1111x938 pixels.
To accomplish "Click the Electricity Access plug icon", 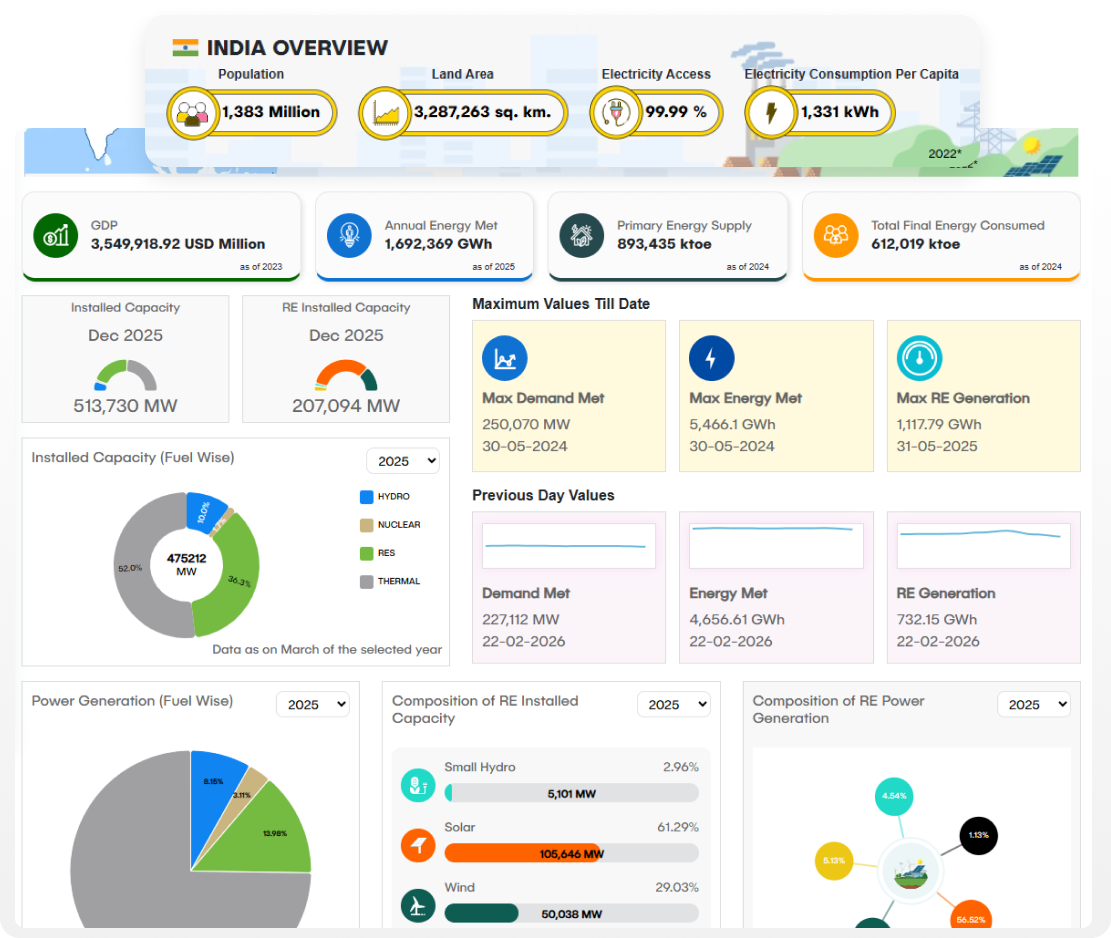I will tap(613, 112).
